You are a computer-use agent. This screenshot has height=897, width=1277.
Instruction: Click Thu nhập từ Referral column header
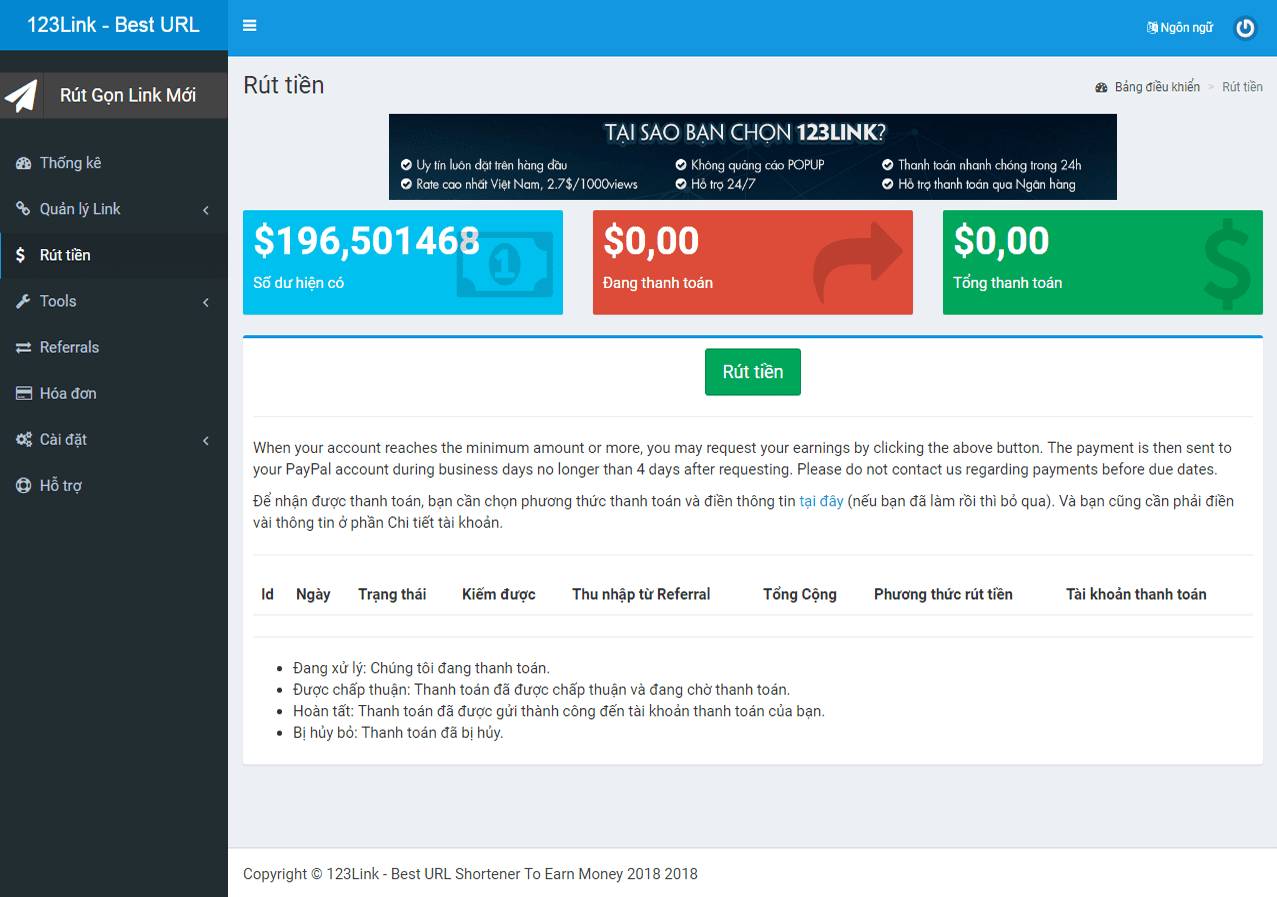coord(641,594)
